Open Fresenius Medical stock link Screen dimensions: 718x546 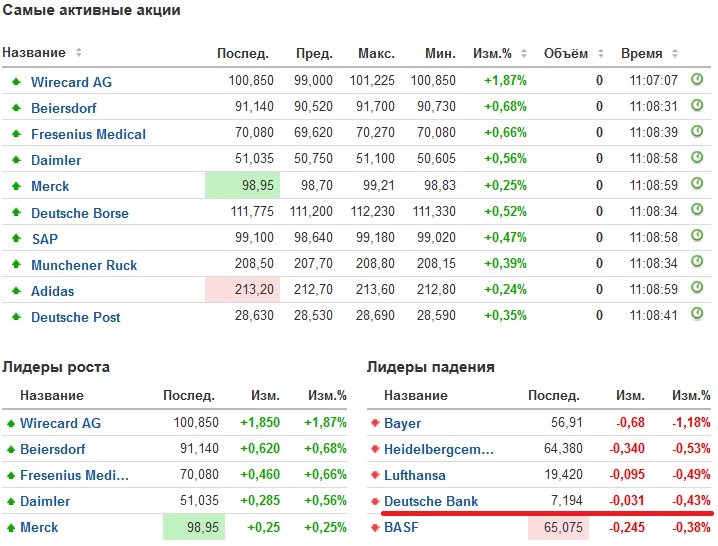coord(88,134)
